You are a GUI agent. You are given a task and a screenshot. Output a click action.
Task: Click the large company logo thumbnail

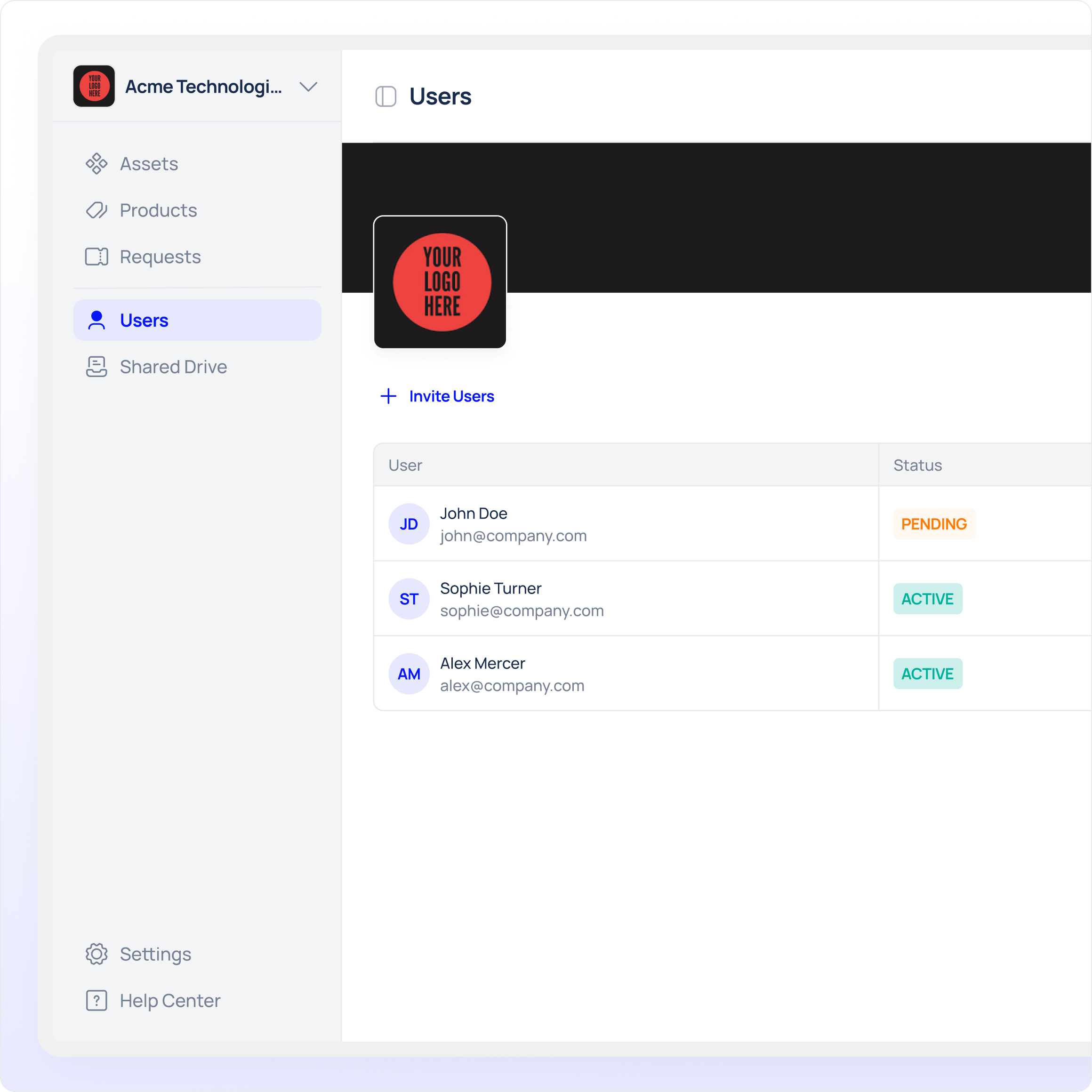coord(440,282)
